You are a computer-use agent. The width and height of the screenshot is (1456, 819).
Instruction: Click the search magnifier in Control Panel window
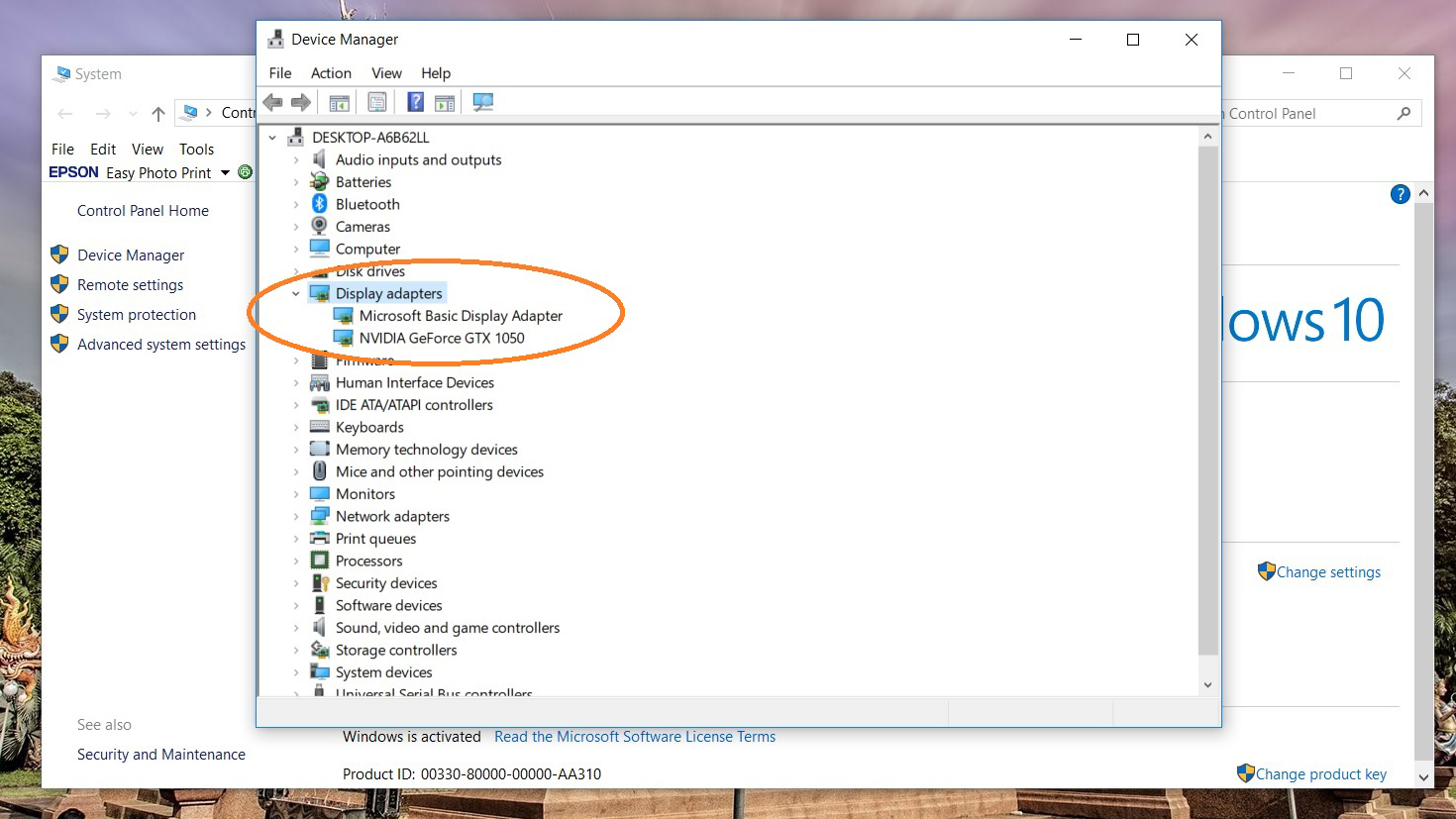[1404, 114]
